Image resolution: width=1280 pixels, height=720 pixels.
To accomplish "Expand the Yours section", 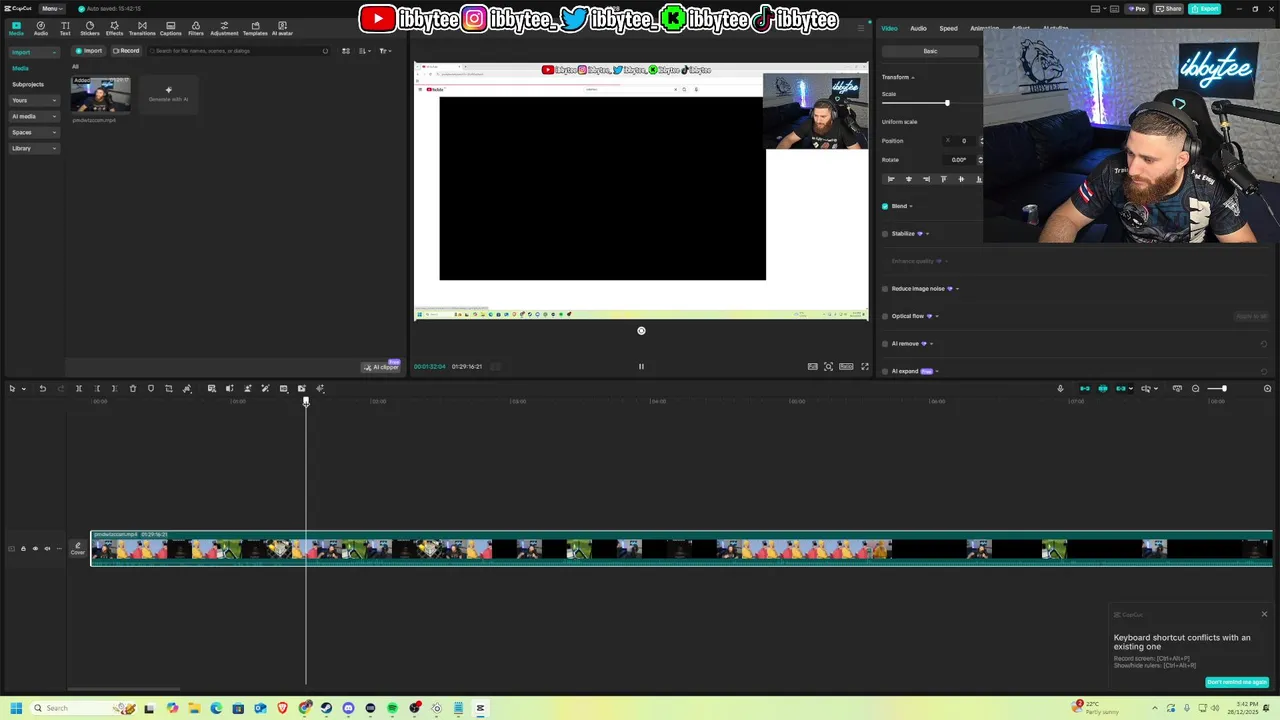I will (x=33, y=100).
